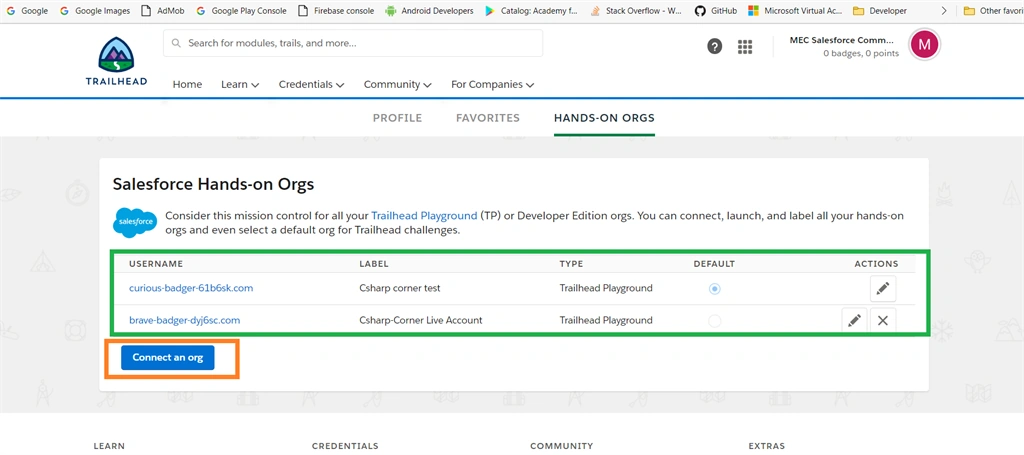The image size is (1024, 455).
Task: Click the Type column header
Action: [571, 264]
